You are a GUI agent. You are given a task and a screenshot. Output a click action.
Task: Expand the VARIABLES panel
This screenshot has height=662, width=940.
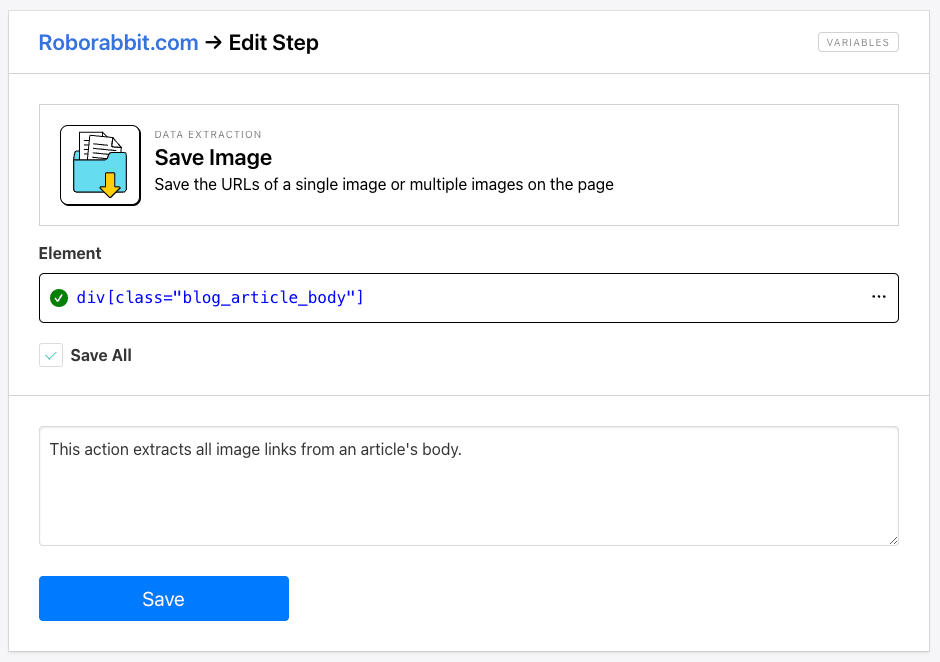(x=858, y=42)
